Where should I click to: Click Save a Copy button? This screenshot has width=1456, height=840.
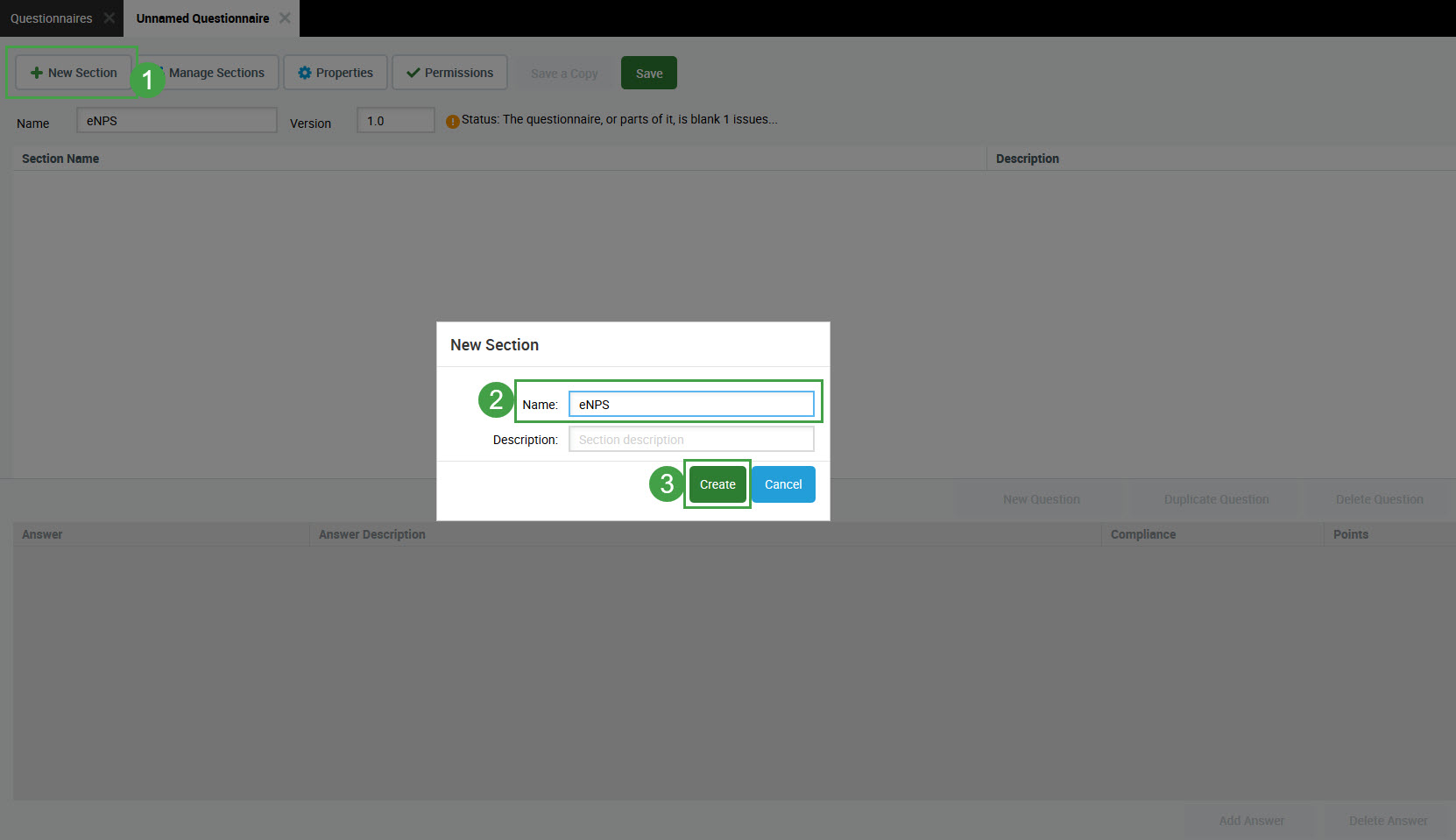tap(564, 74)
